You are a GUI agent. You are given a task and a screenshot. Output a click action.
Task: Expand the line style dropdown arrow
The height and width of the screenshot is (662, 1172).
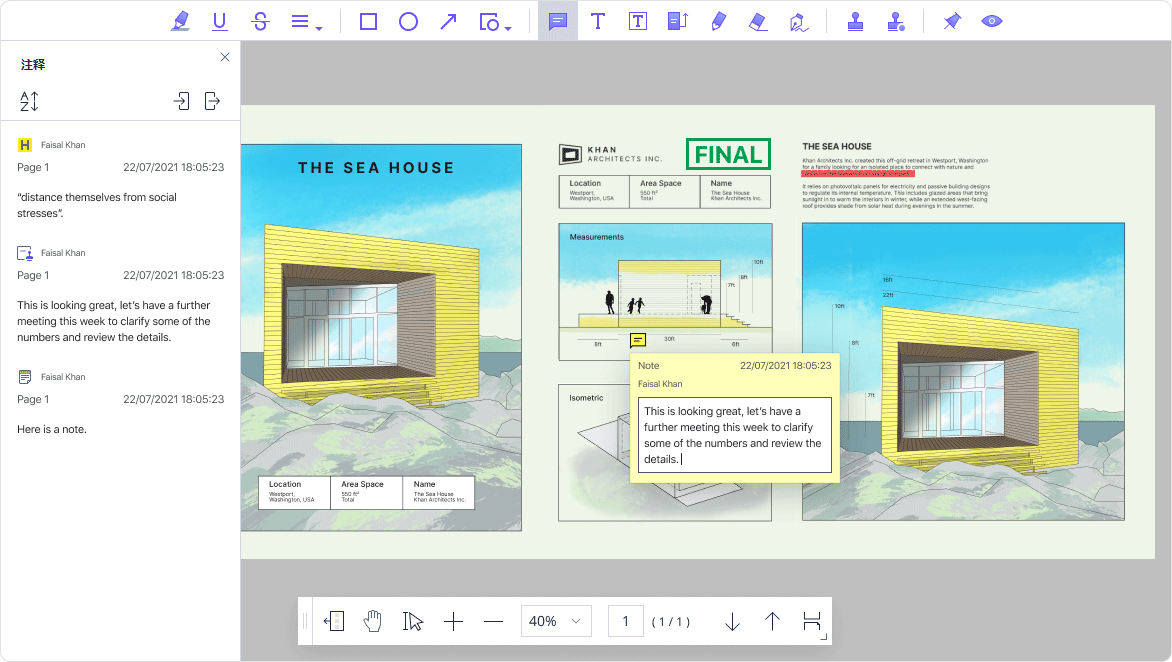click(318, 27)
